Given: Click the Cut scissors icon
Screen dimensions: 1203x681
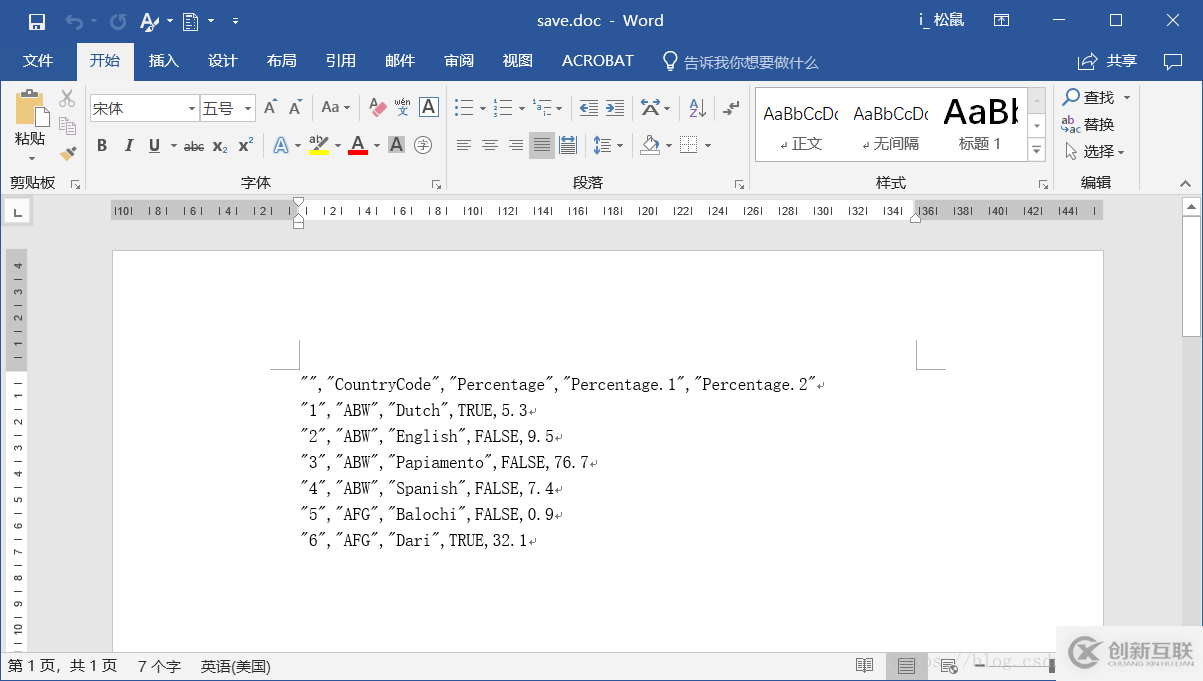Looking at the screenshot, I should click(x=67, y=98).
